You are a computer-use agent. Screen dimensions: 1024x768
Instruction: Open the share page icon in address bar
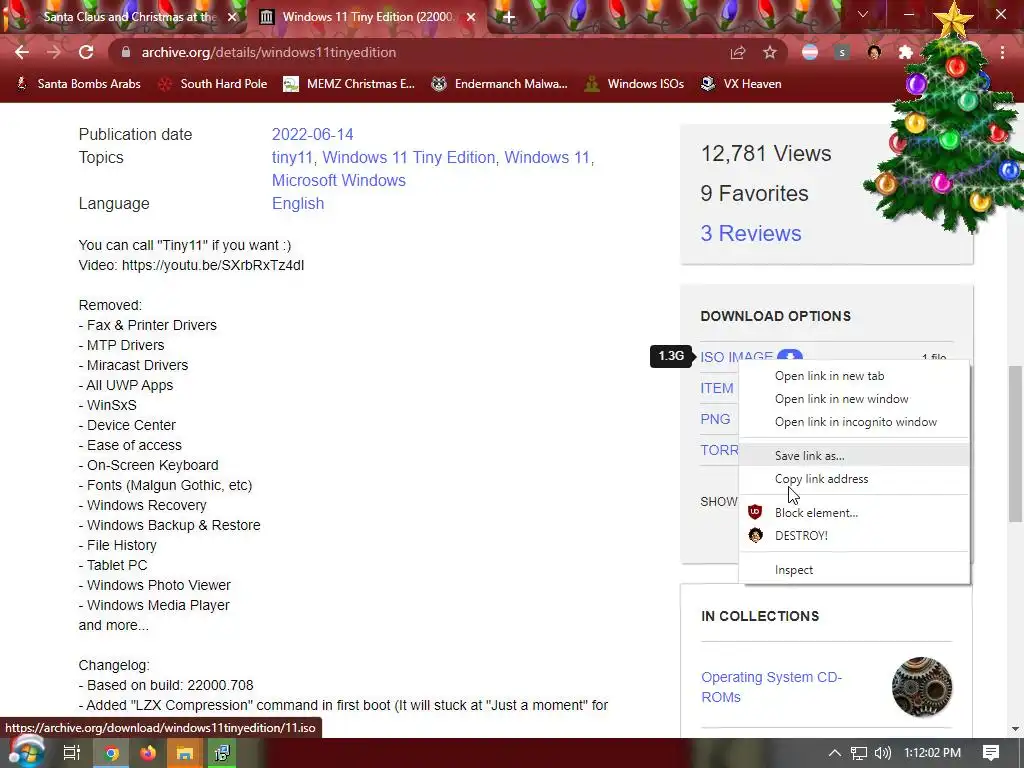pyautogui.click(x=738, y=52)
